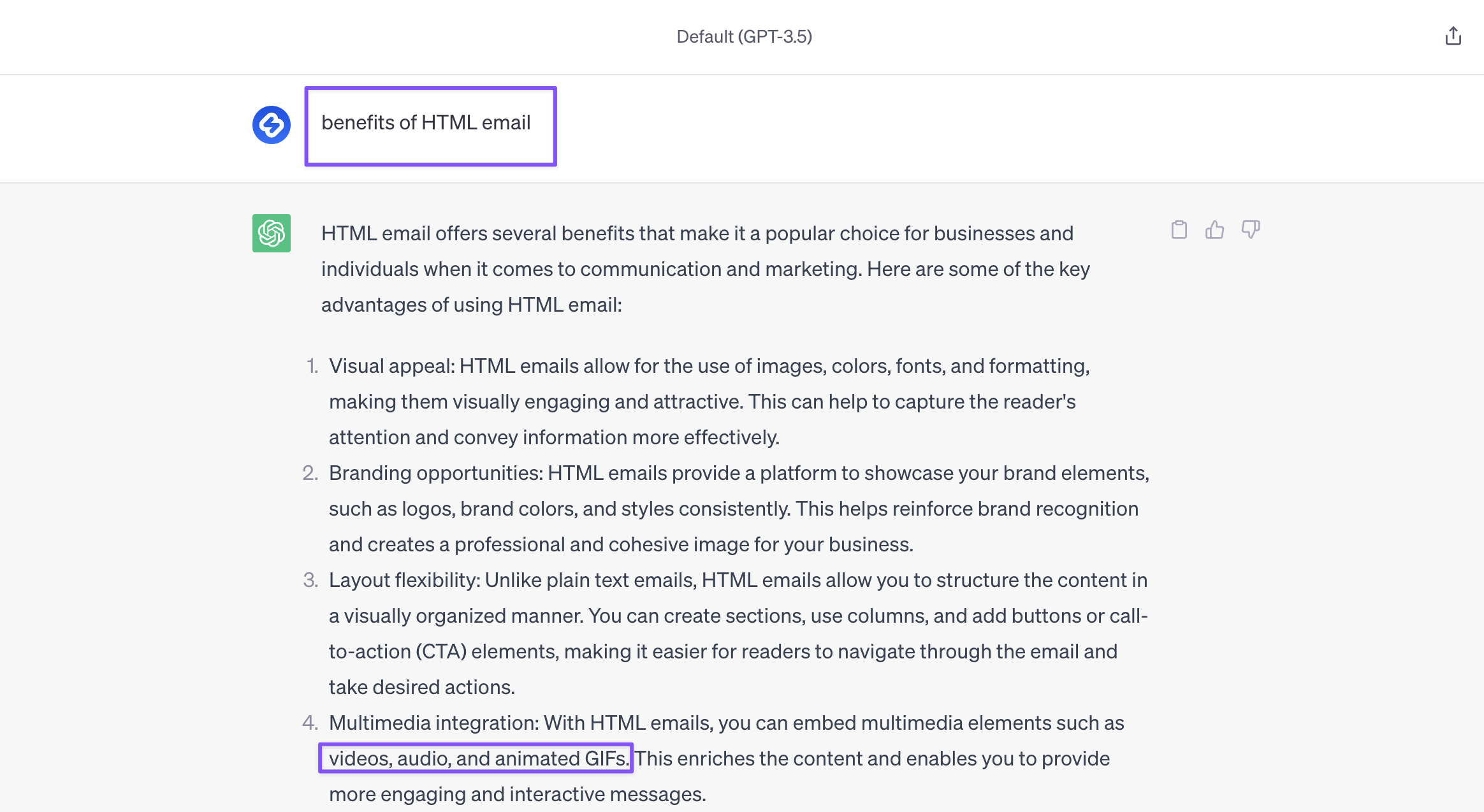
Task: Click the prompt text "benefits of HTML email"
Action: pyautogui.click(x=426, y=122)
